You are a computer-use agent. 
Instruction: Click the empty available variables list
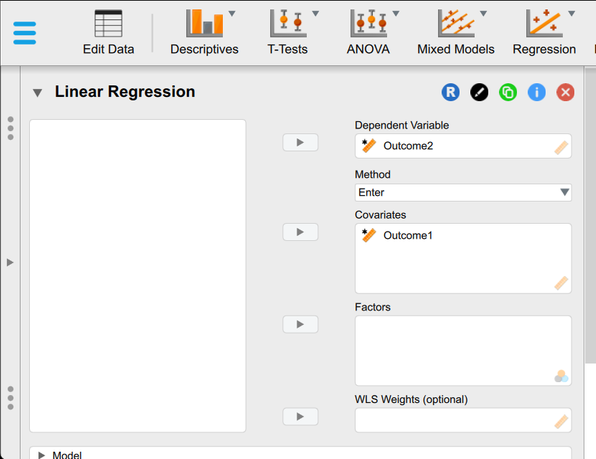click(x=138, y=276)
